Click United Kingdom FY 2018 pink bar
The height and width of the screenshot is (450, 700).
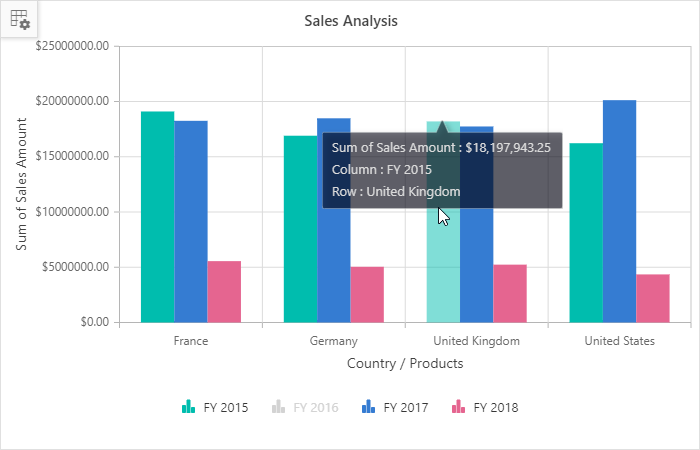(510, 293)
